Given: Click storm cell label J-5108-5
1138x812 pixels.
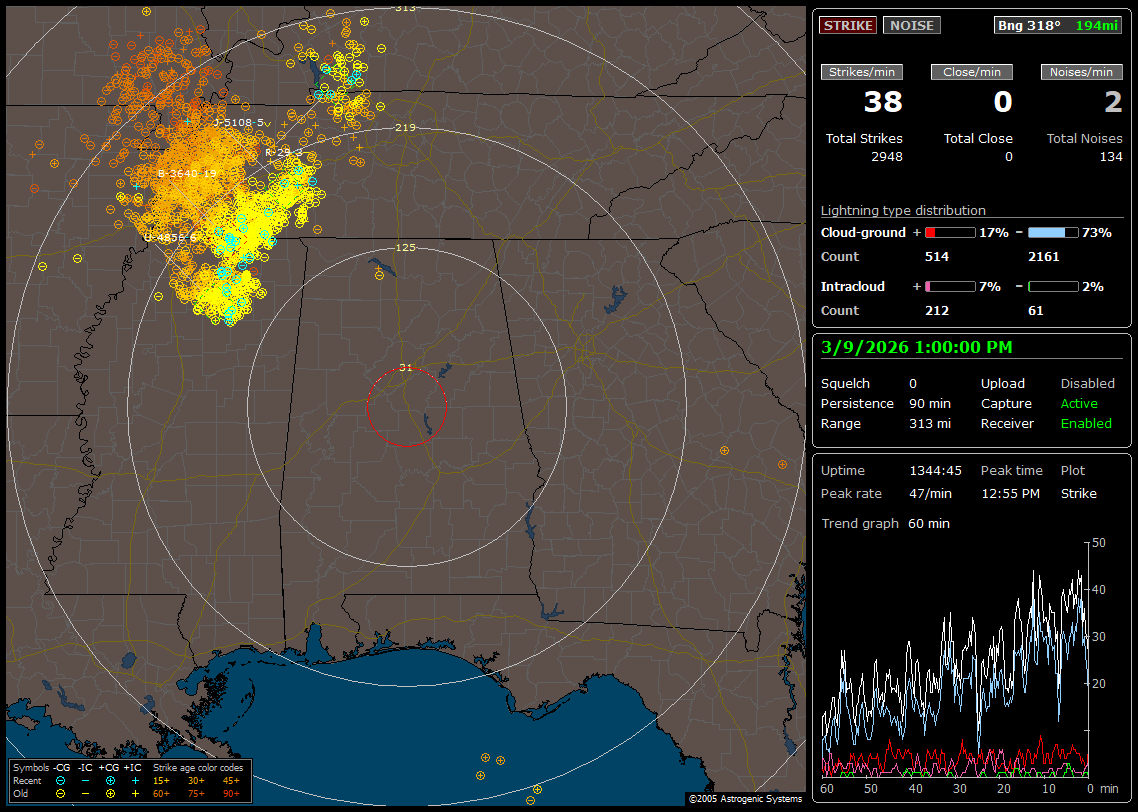Looking at the screenshot, I should (240, 122).
